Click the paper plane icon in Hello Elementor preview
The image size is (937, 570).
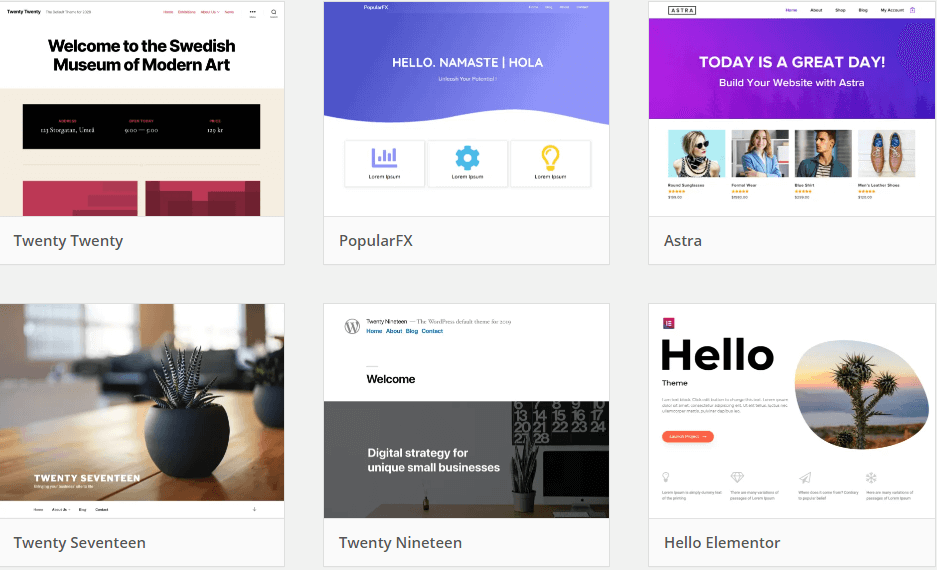[x=805, y=477]
